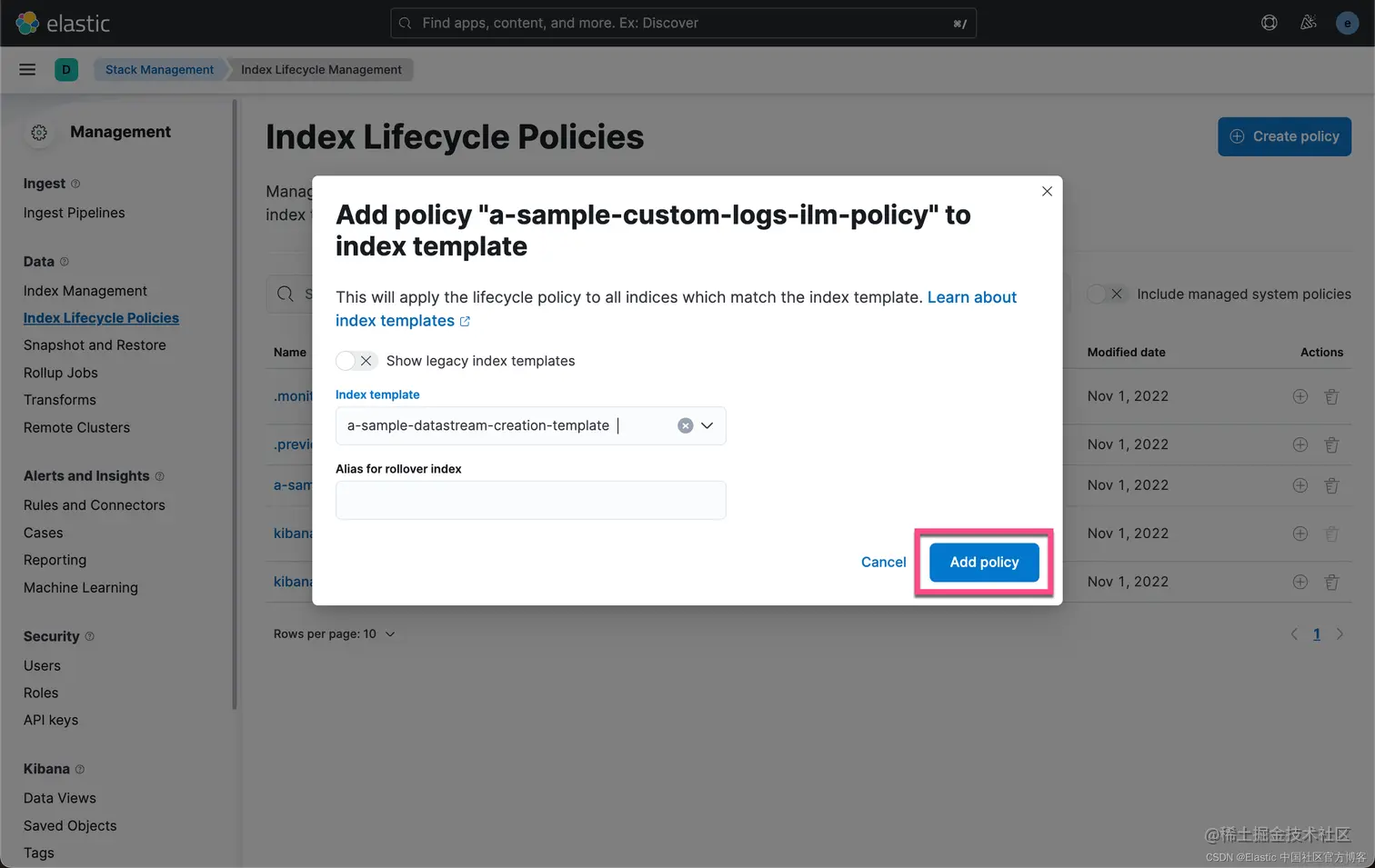Click the green D space avatar
The height and width of the screenshot is (868, 1375).
[x=66, y=70]
